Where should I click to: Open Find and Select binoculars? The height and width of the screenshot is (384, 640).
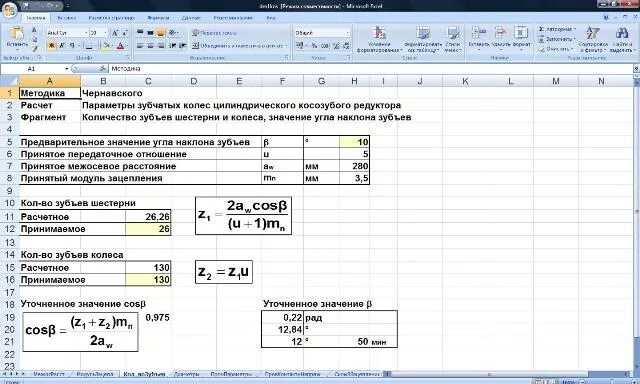(622, 39)
